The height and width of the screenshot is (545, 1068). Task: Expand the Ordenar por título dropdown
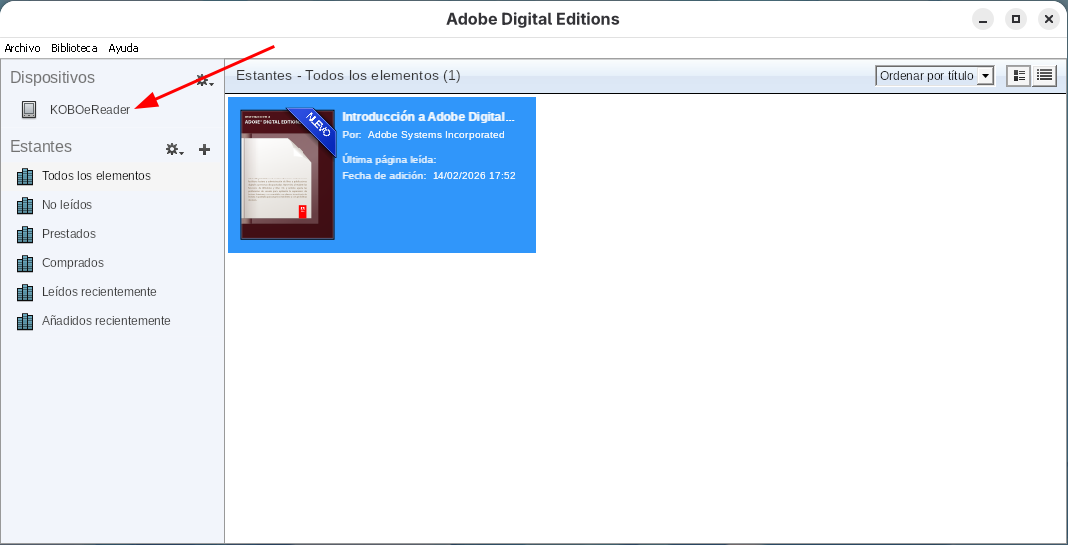tap(934, 76)
